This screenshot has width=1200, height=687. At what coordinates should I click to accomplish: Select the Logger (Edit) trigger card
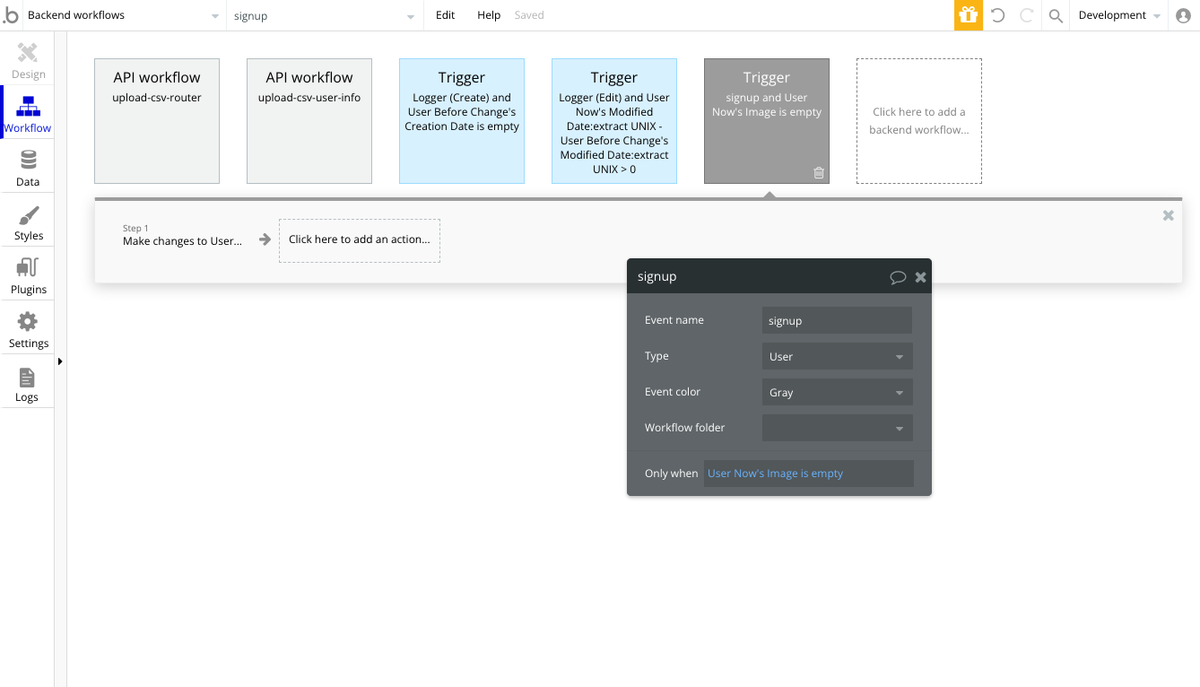click(x=614, y=121)
